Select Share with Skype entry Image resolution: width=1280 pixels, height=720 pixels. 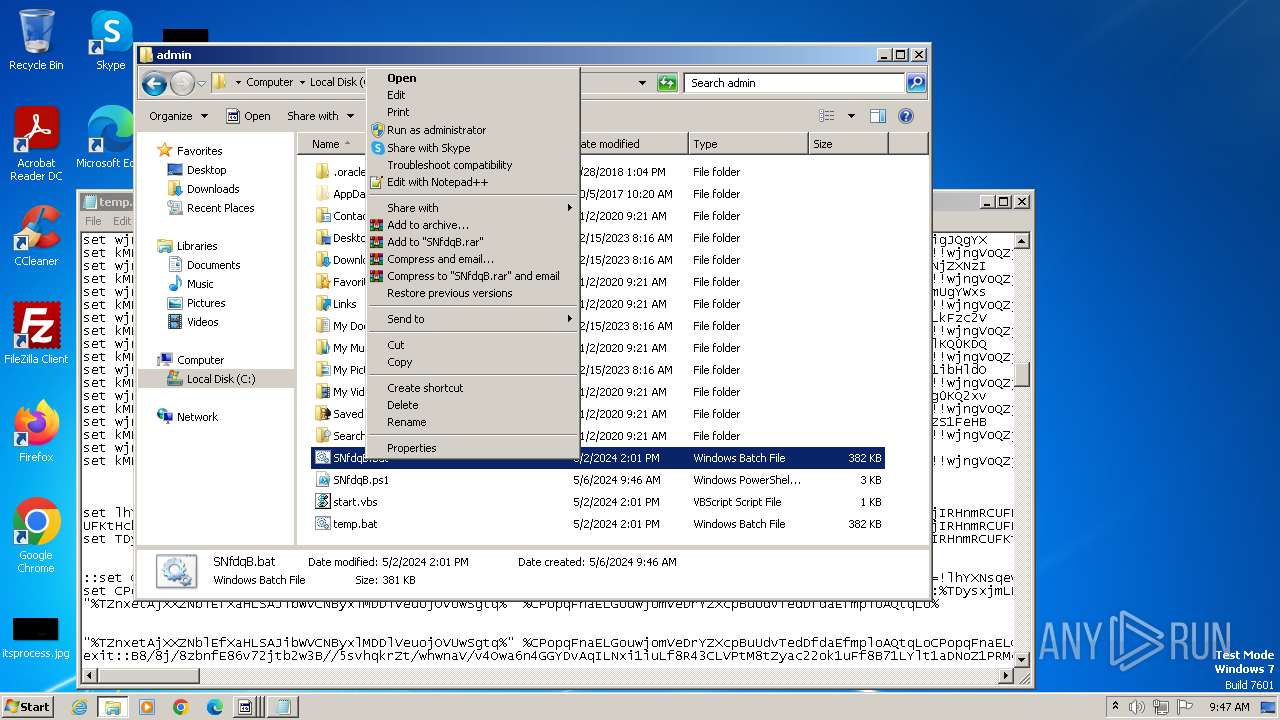(473, 148)
